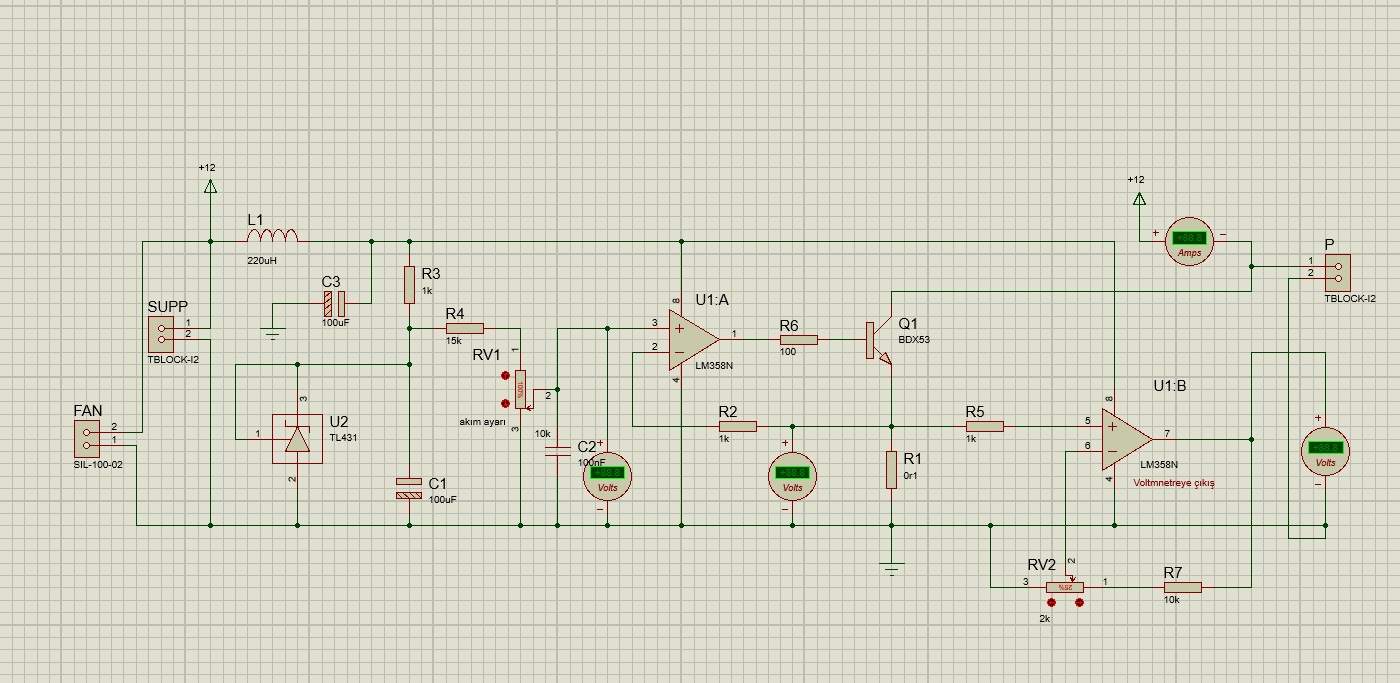Select the SUPP terminal block connector
This screenshot has height=683, width=1400.
click(162, 331)
